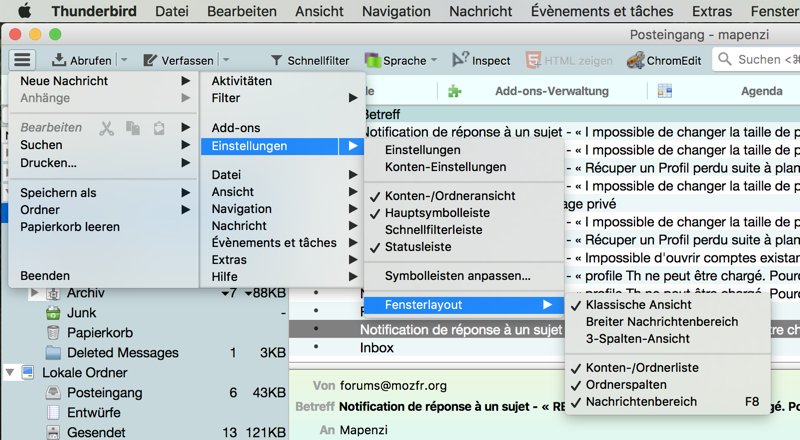Open the Verfassen dropdown arrow

226,60
